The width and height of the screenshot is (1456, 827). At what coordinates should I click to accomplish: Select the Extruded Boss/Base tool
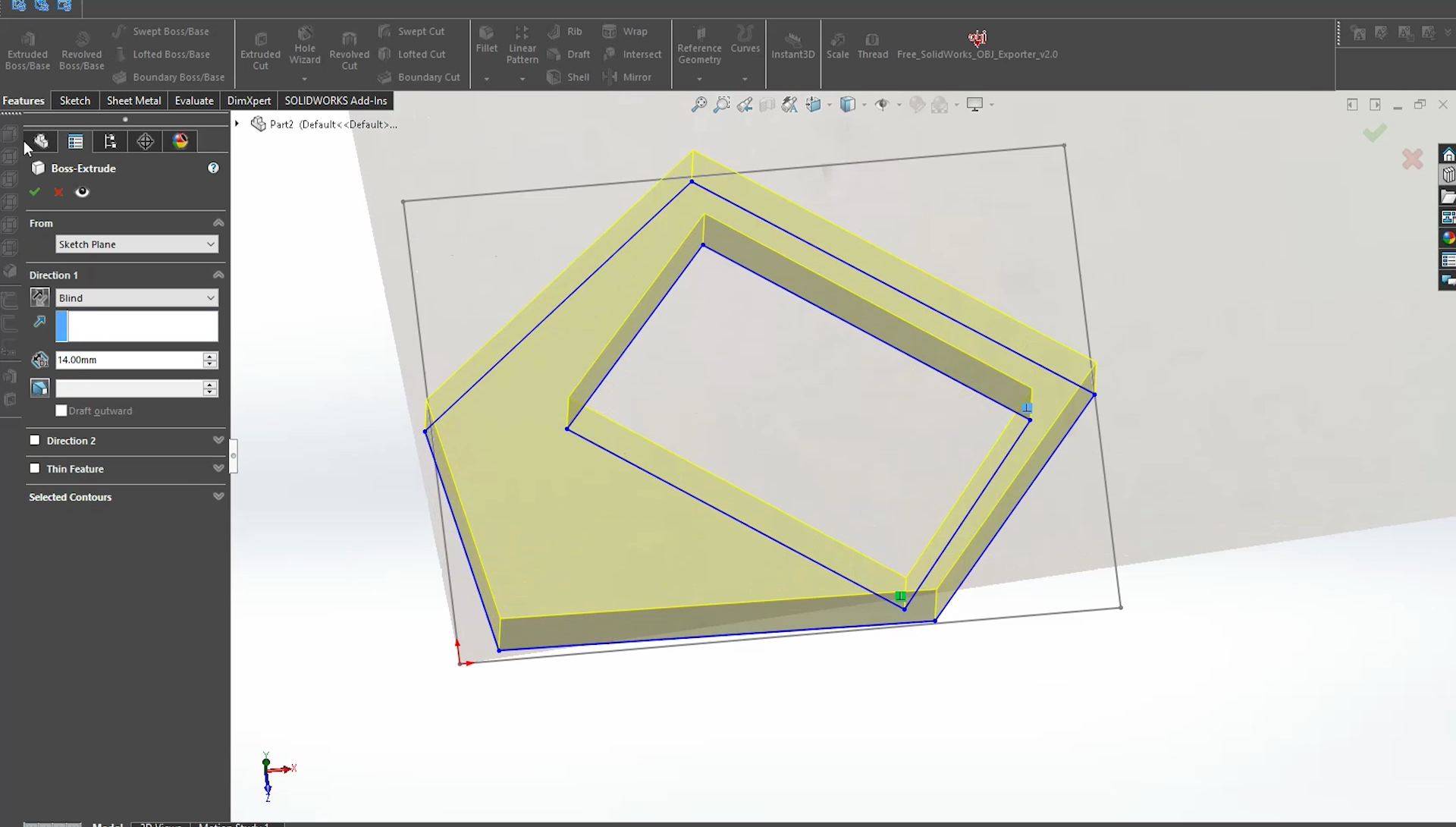(27, 50)
